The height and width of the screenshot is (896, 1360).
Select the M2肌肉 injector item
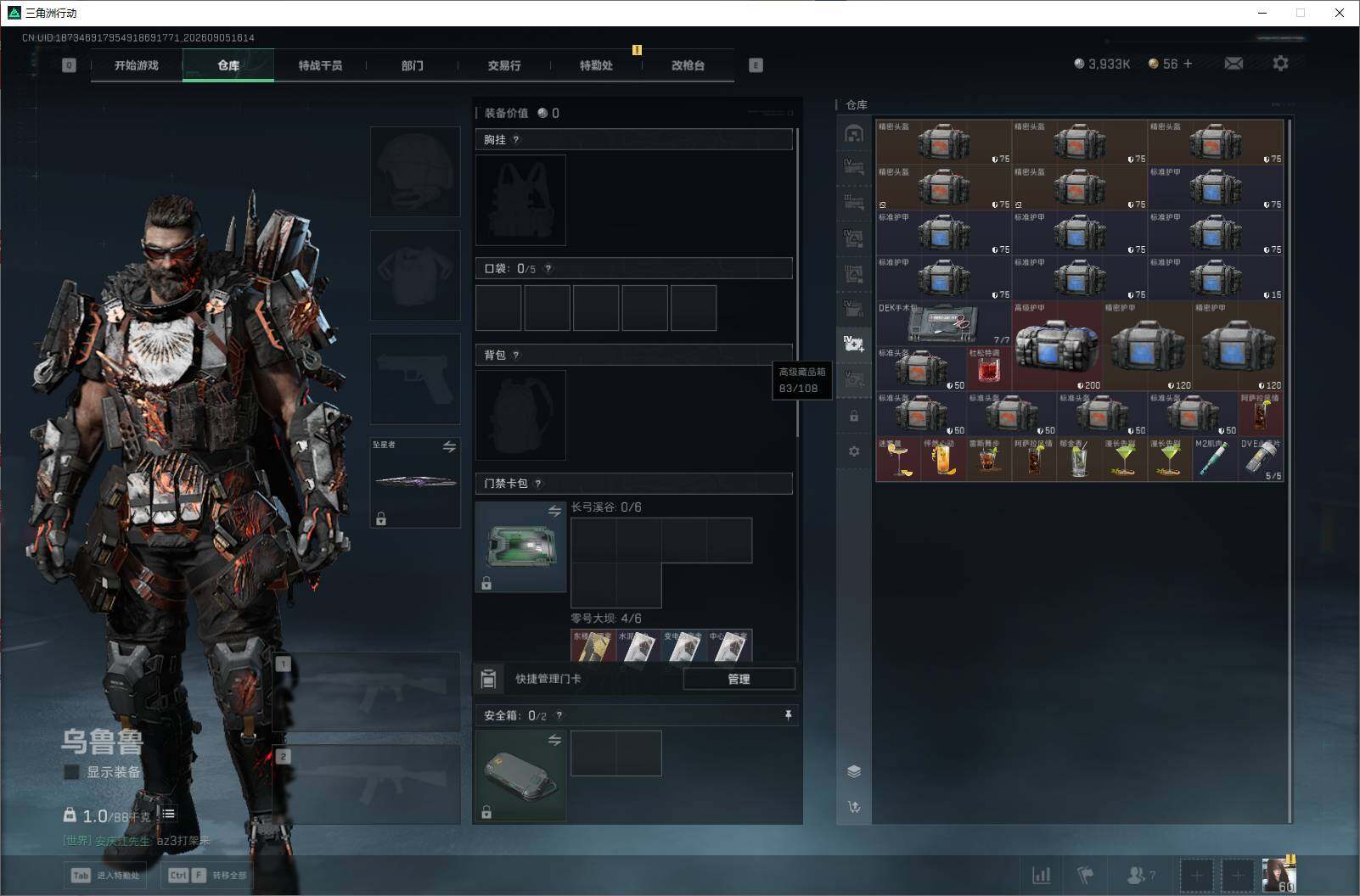[1215, 459]
